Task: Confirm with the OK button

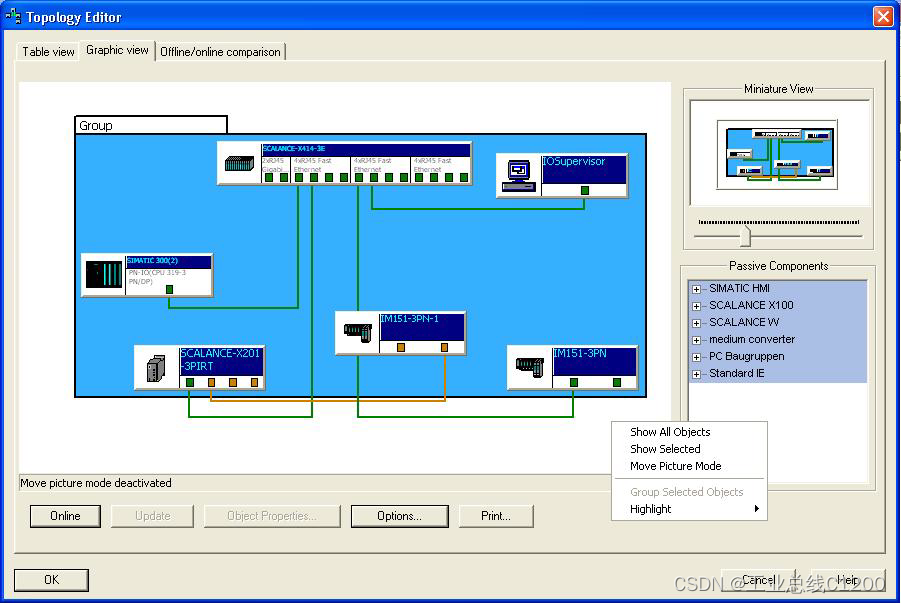Action: [x=51, y=579]
